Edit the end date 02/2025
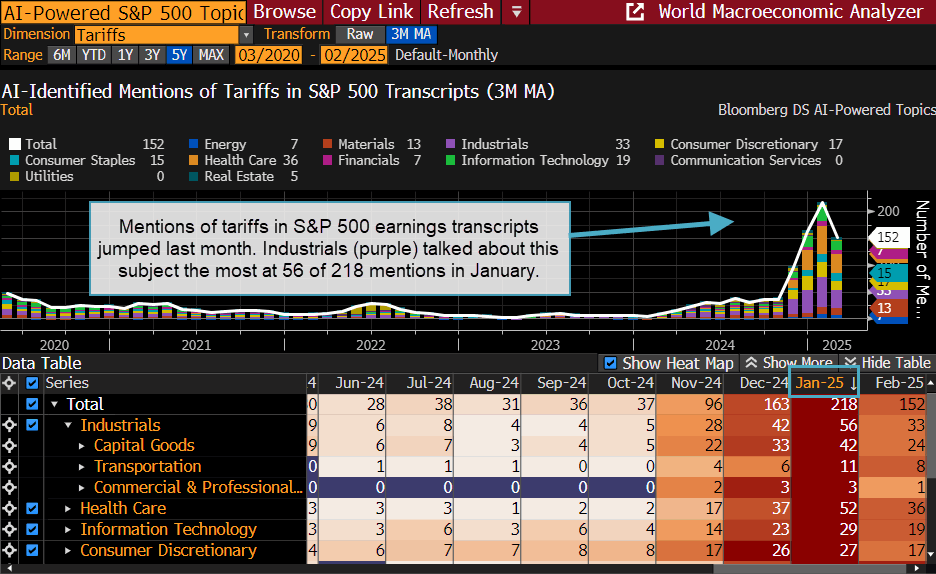The image size is (936, 574). [x=354, y=55]
